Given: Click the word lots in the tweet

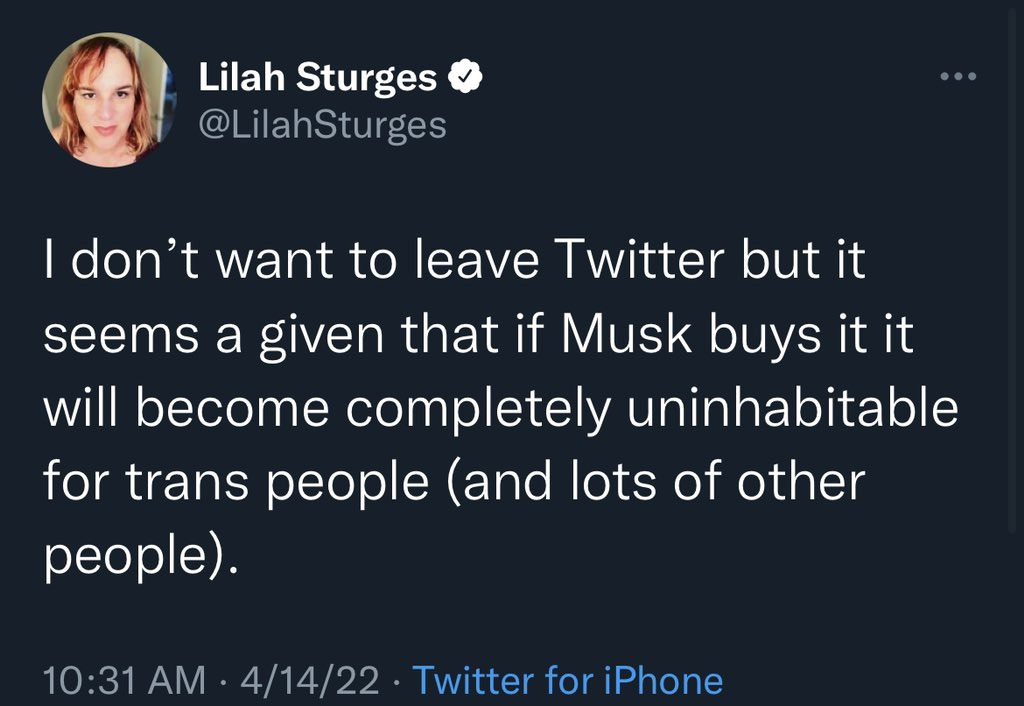Looking at the screenshot, I should tap(613, 482).
